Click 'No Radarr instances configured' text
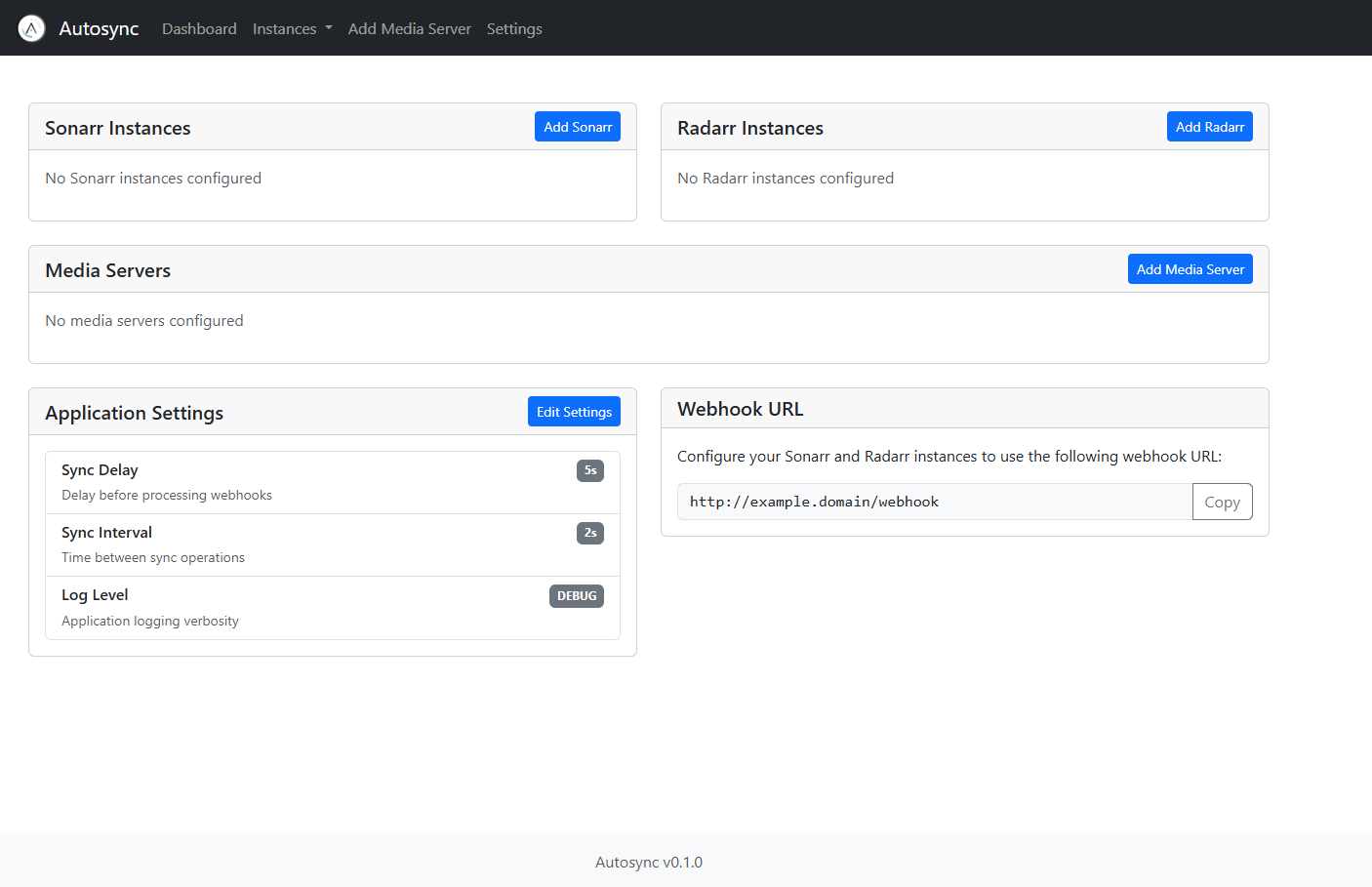This screenshot has width=1372, height=887. pyautogui.click(x=786, y=179)
